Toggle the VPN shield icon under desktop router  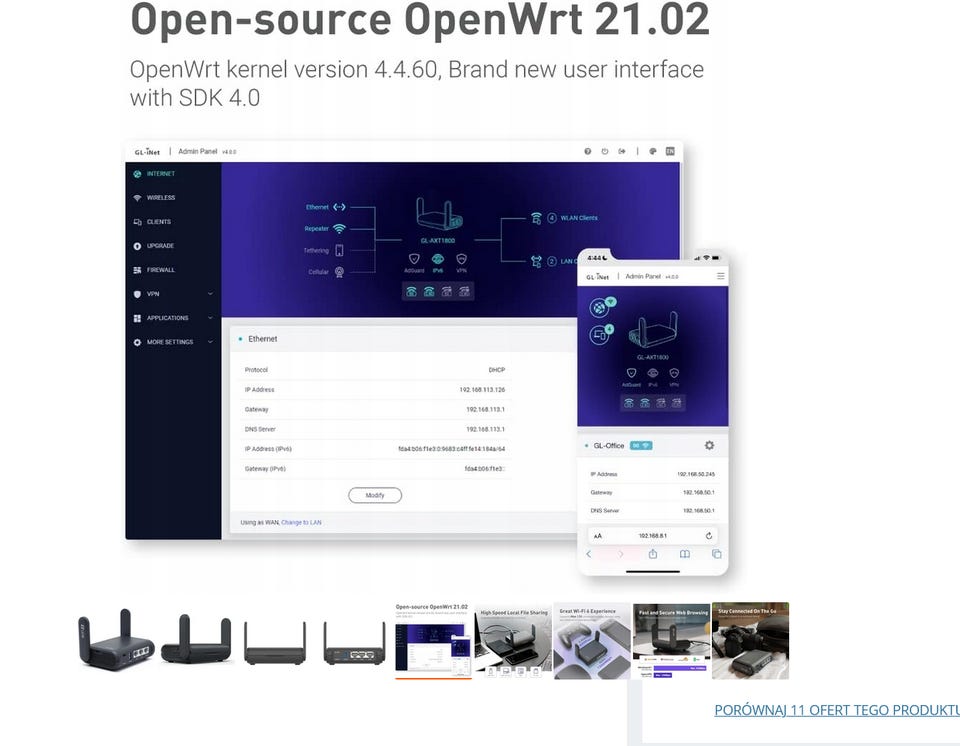click(461, 259)
